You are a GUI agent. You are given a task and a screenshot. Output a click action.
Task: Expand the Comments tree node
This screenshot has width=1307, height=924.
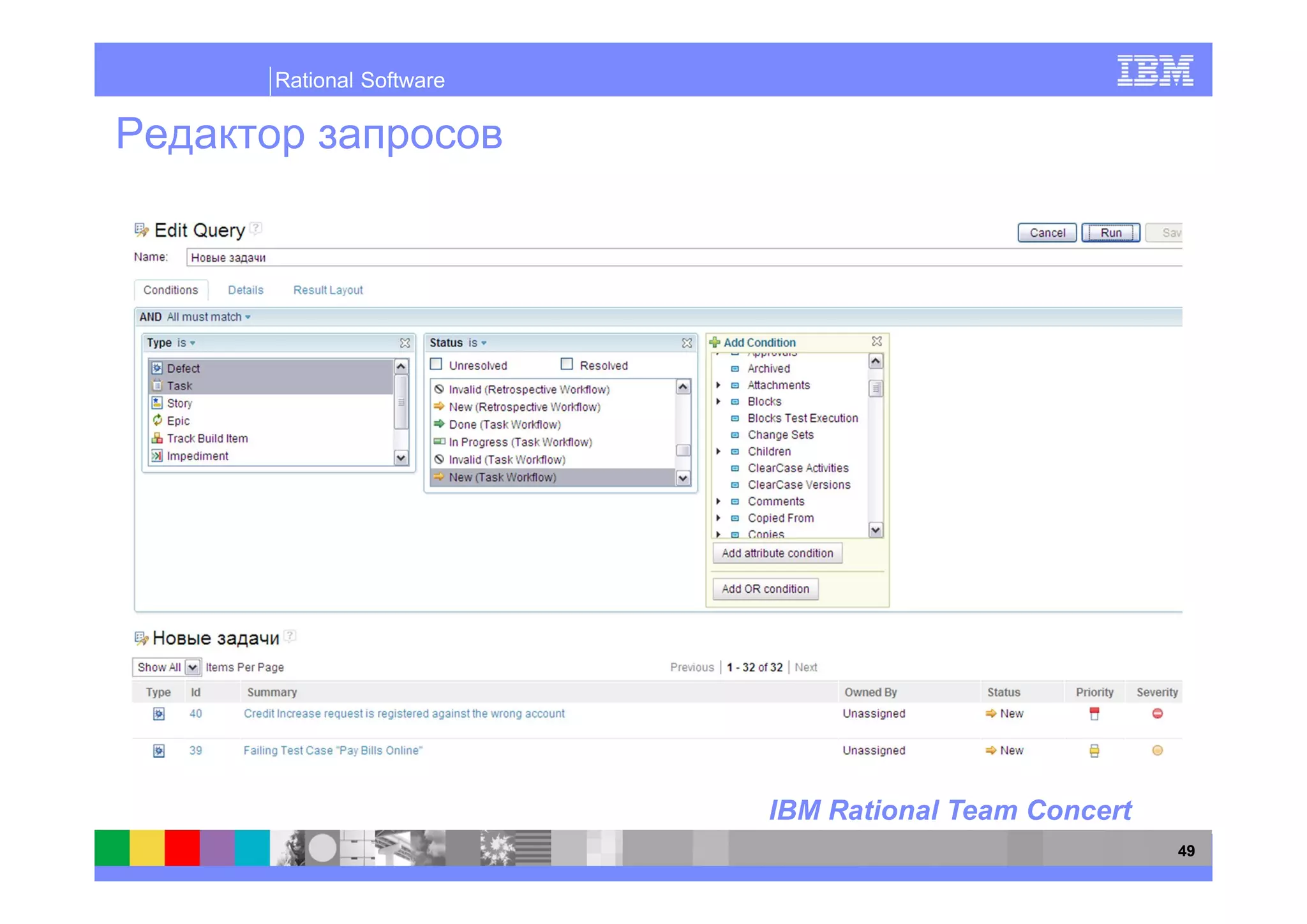pos(718,502)
